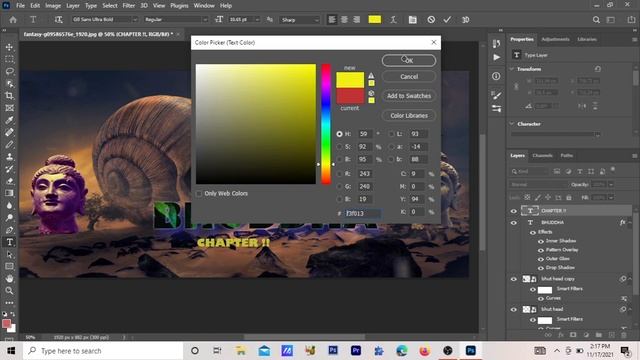Open the font size dropdown
Screen dimensions: 640x360
pyautogui.click(x=257, y=20)
